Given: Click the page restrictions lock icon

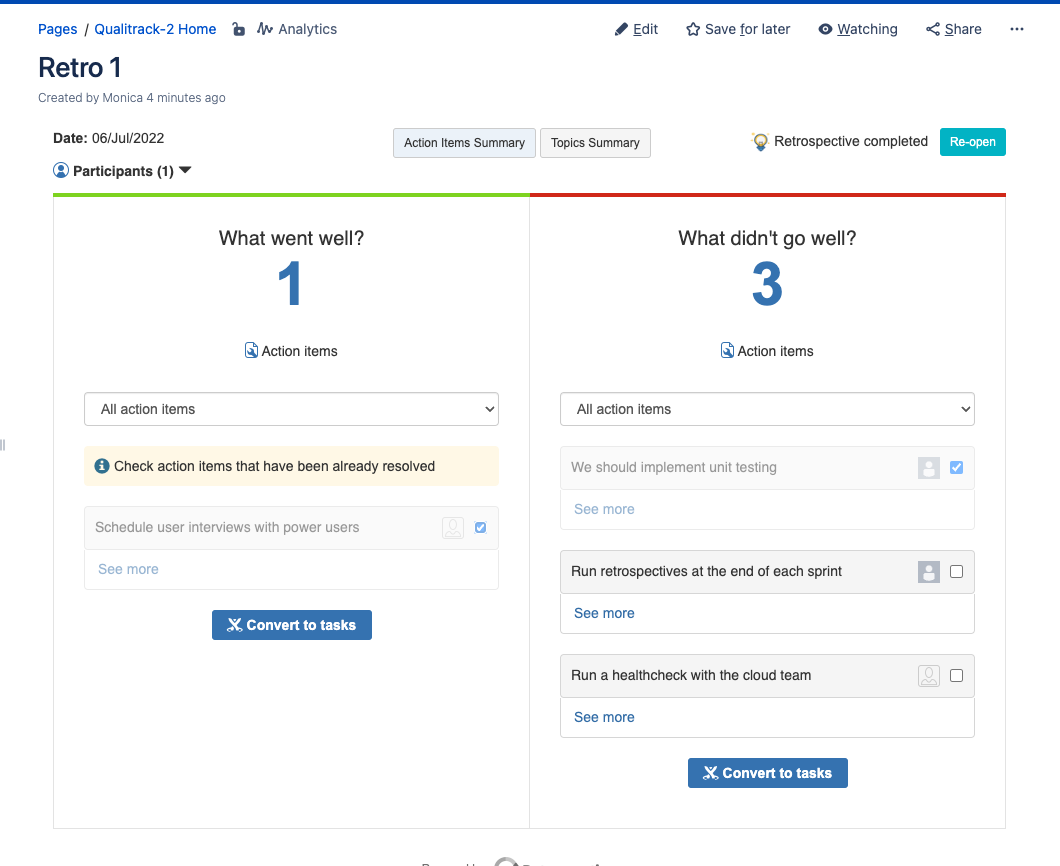Looking at the screenshot, I should (x=238, y=30).
